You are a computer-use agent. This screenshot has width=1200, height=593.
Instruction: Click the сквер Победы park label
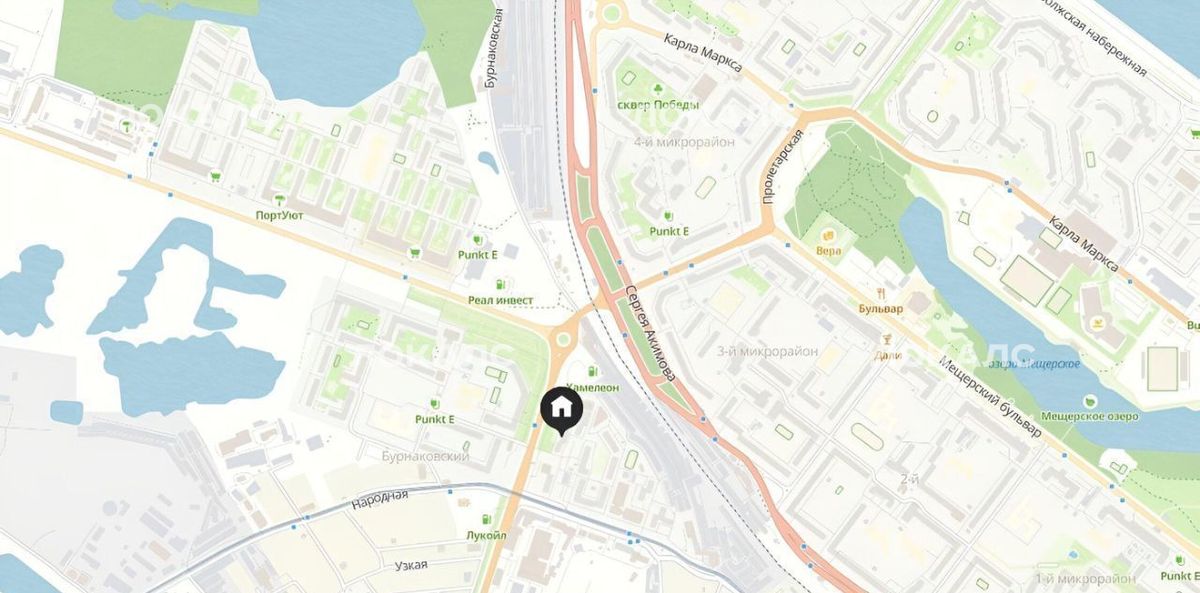[658, 105]
